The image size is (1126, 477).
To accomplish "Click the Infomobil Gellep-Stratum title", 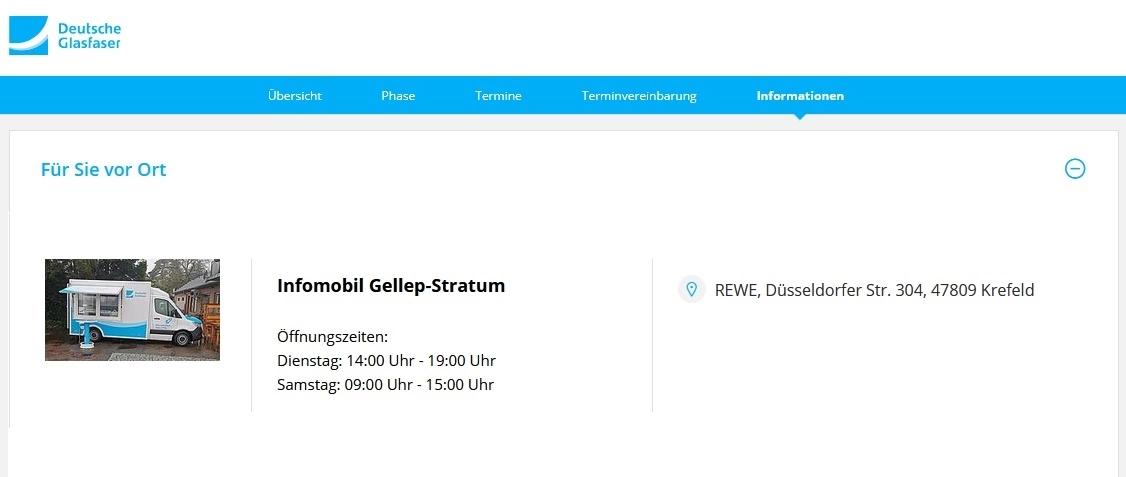I will [x=391, y=286].
